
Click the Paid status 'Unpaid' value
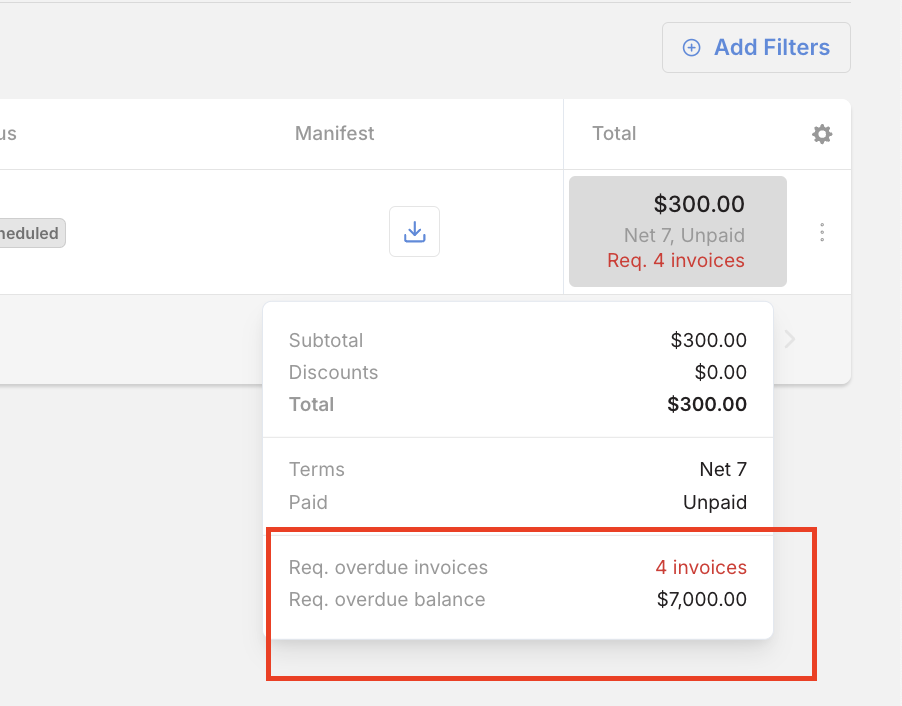pos(714,502)
